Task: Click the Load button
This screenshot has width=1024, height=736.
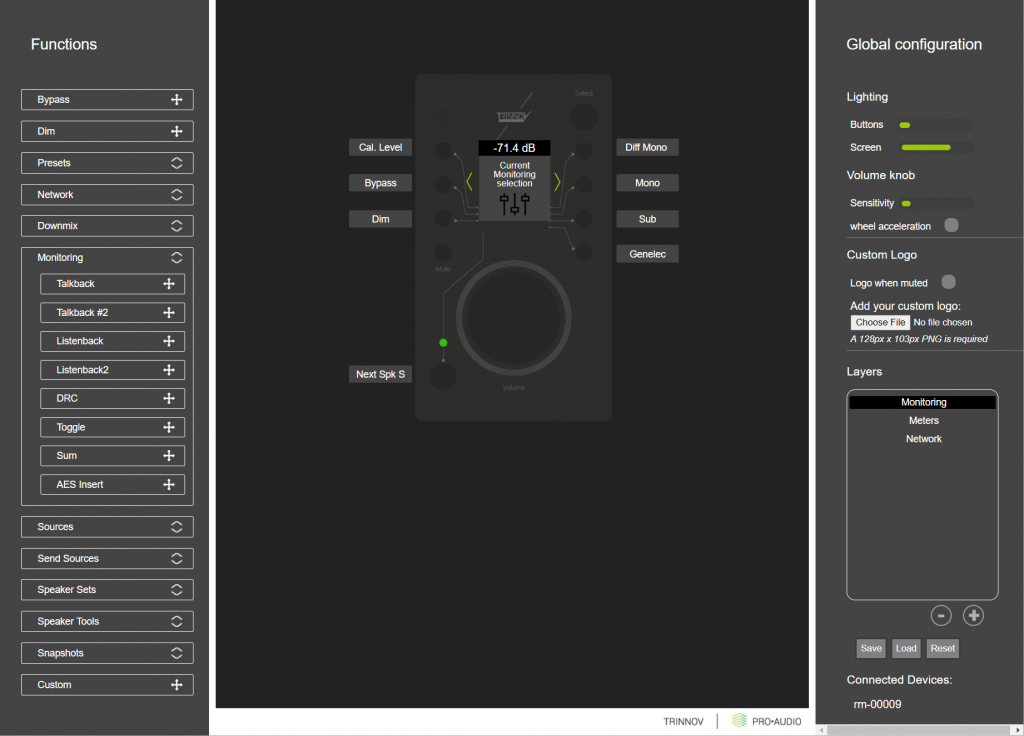Action: pos(906,648)
